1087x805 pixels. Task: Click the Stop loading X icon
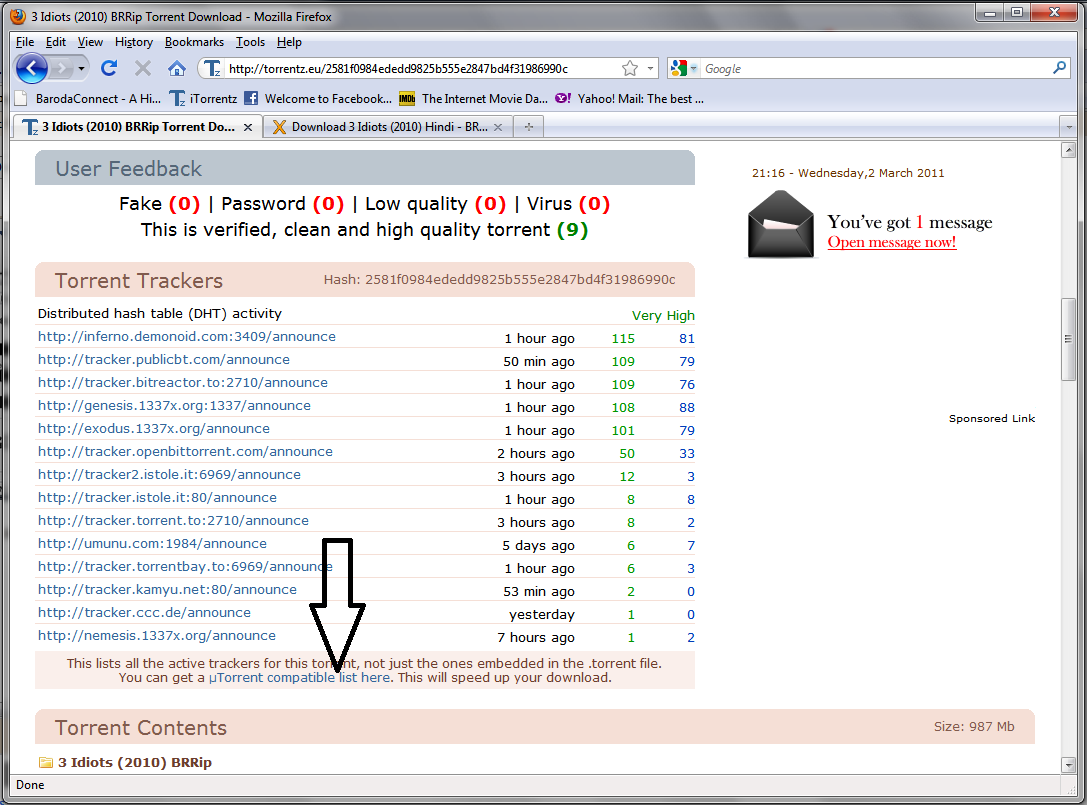click(143, 68)
